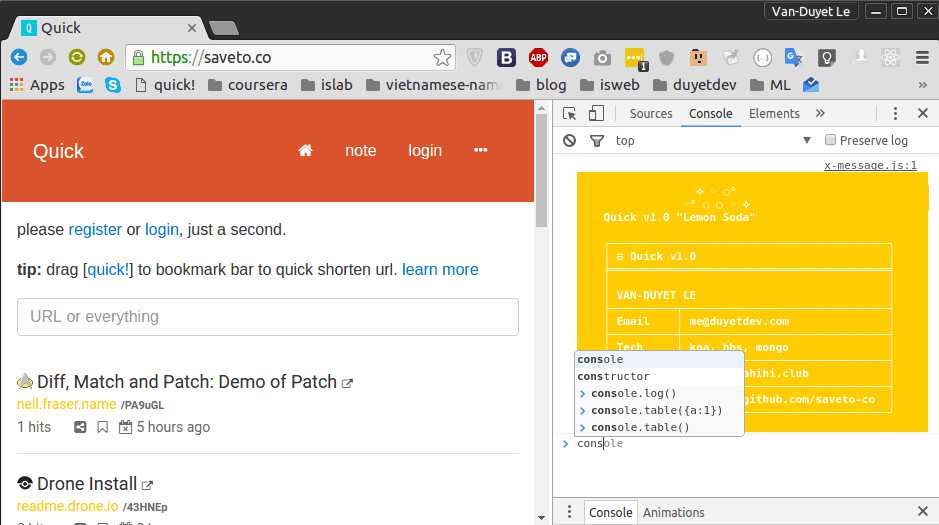
Task: Click the home icon in Quick navbar
Action: pyautogui.click(x=306, y=151)
